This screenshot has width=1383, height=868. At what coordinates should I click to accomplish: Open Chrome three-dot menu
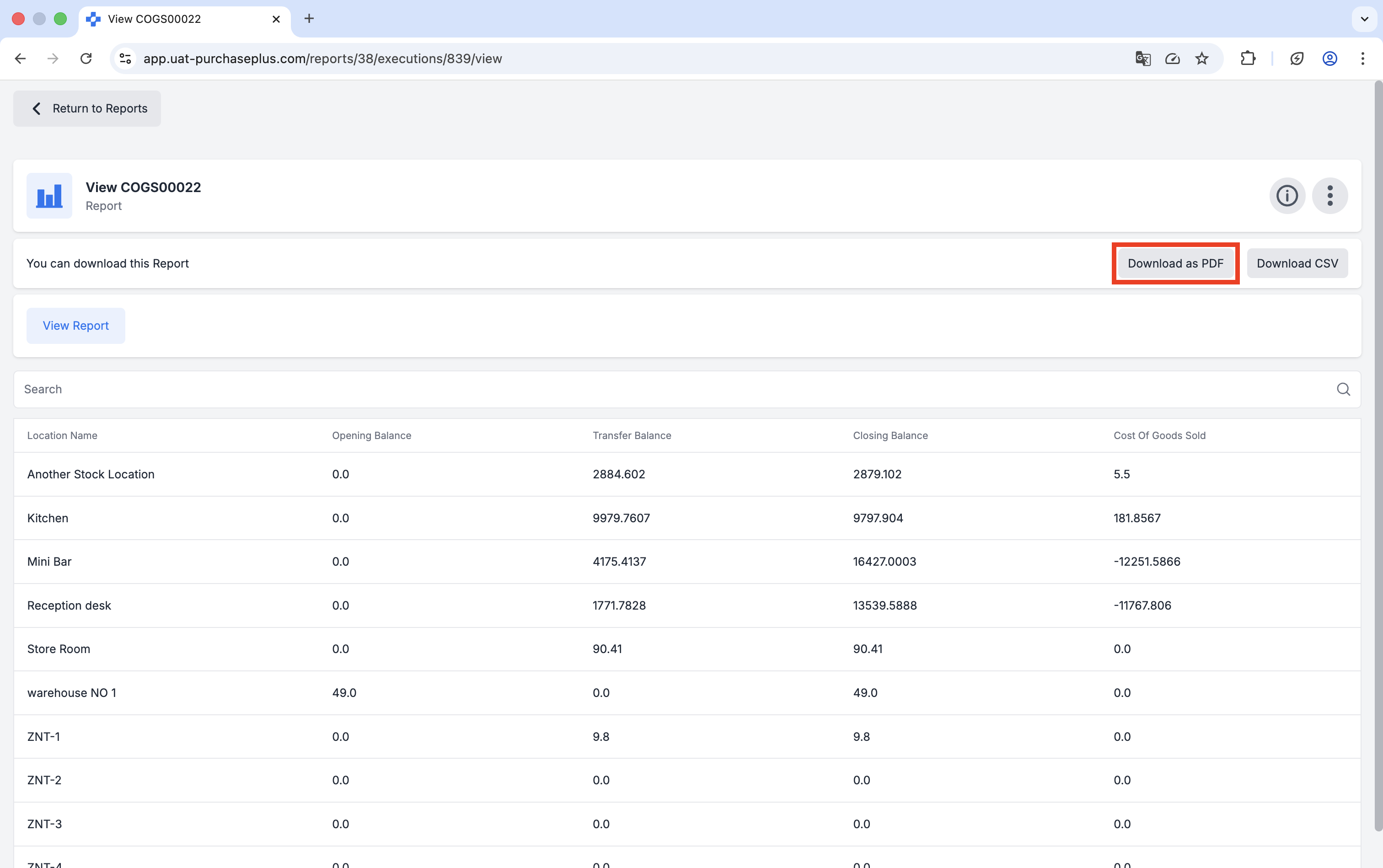[x=1362, y=59]
